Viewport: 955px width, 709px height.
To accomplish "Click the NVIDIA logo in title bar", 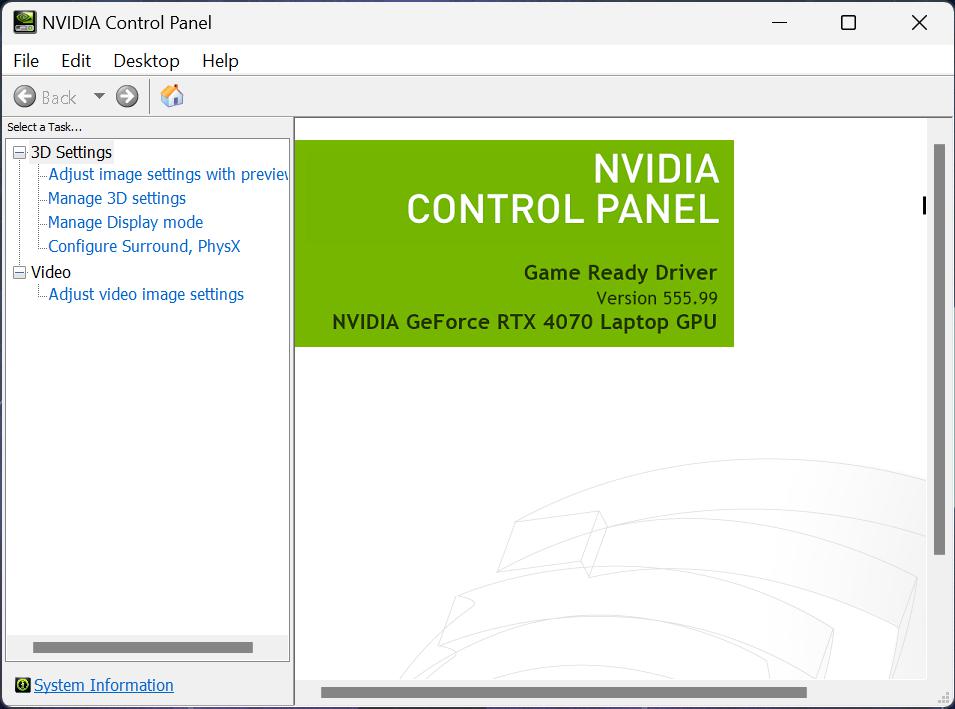I will (24, 22).
